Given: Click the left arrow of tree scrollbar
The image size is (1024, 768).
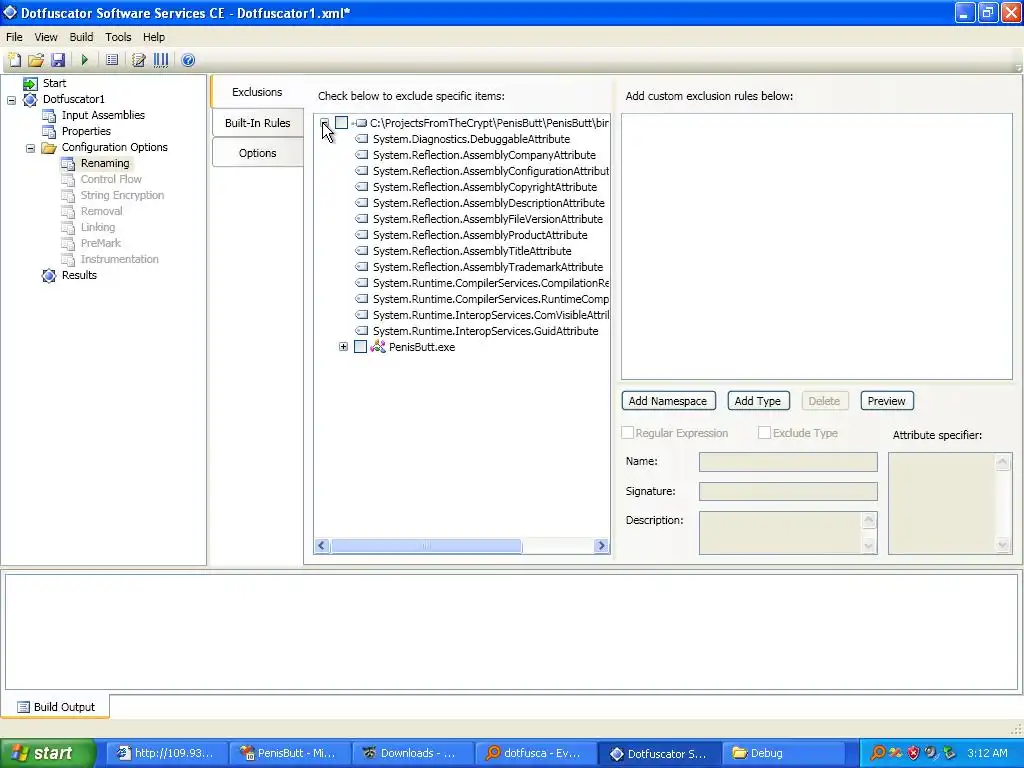Looking at the screenshot, I should 322,545.
